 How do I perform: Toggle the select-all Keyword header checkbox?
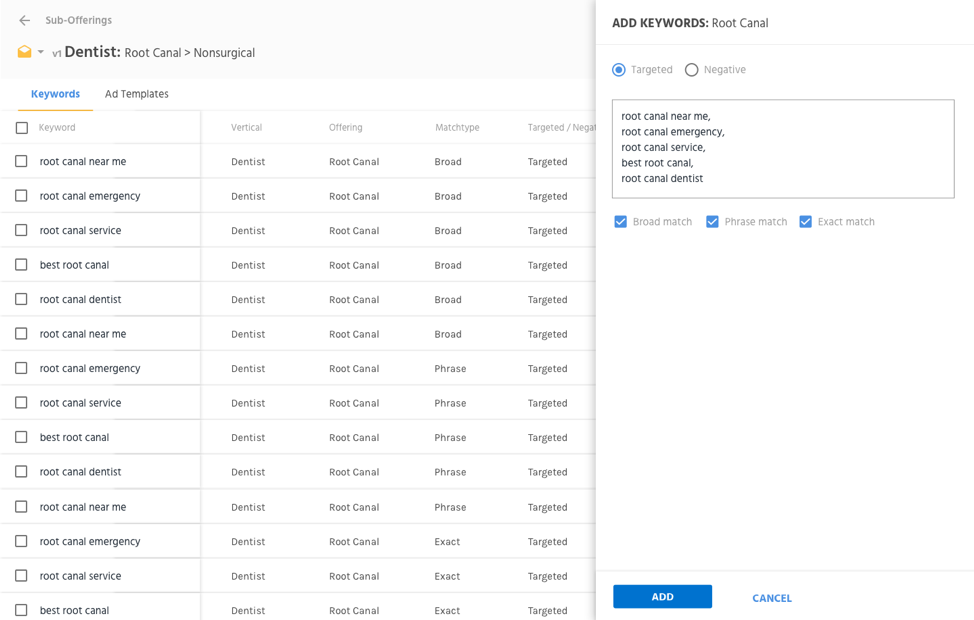point(22,128)
